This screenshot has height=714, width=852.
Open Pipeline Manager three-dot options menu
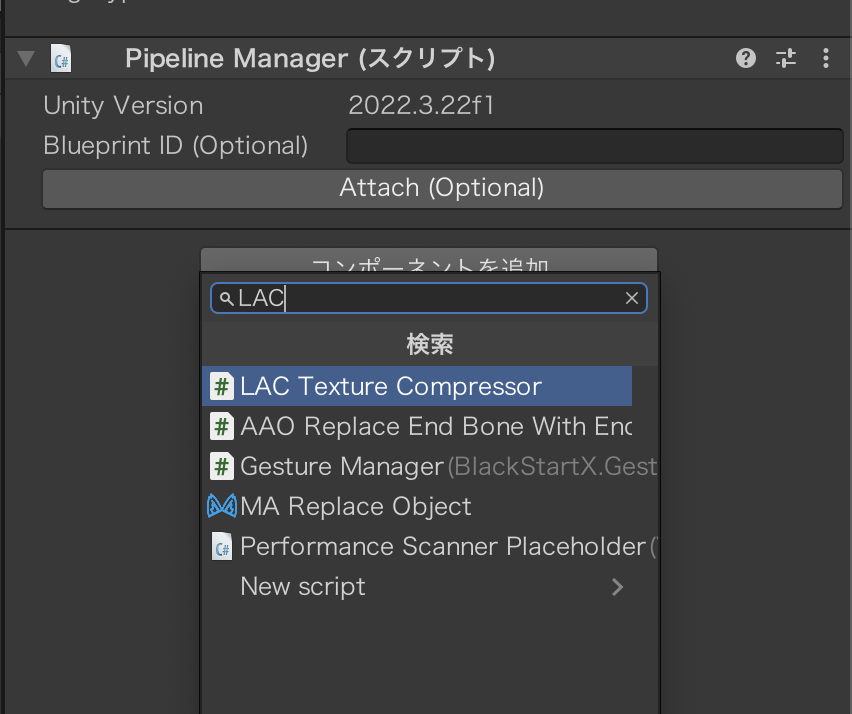pyautogui.click(x=826, y=58)
